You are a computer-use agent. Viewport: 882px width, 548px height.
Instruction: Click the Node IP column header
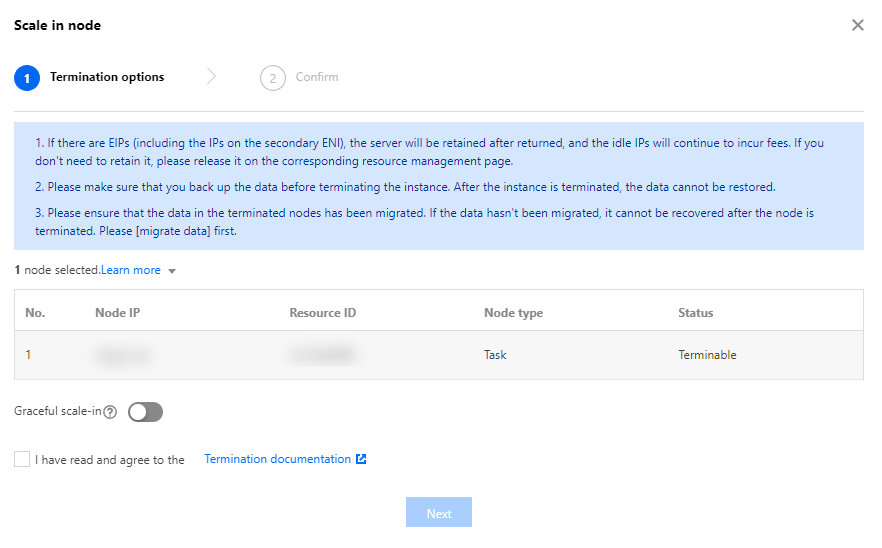[x=117, y=313]
